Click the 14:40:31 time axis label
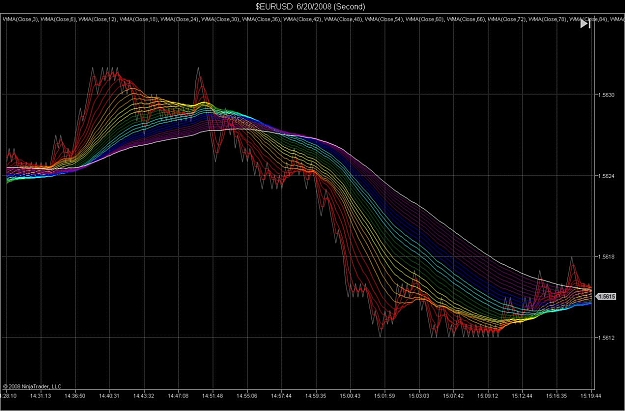This screenshot has height=411, width=625. tap(109, 396)
